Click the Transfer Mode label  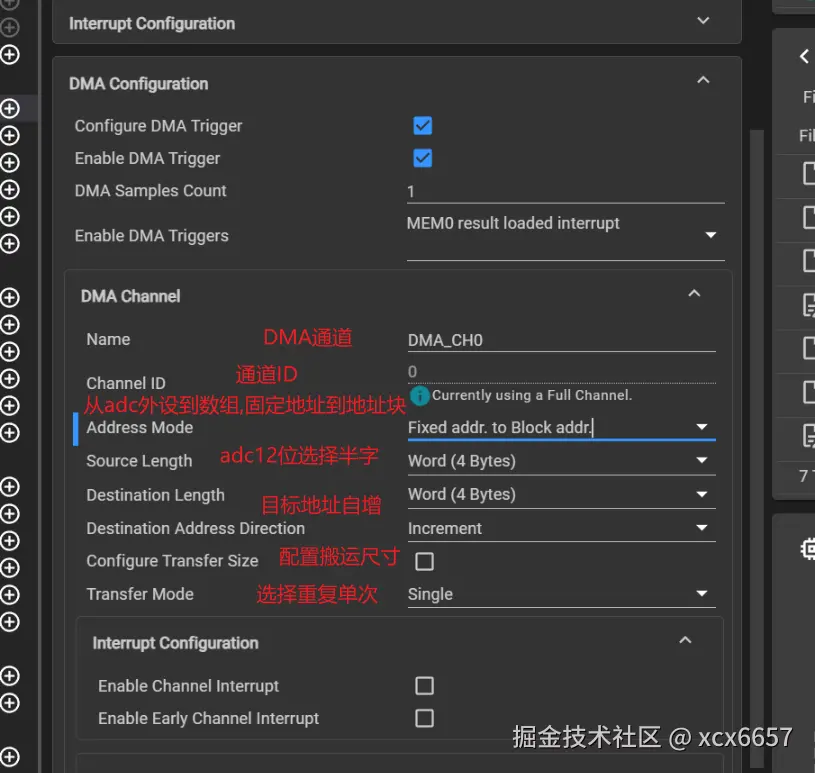[140, 594]
